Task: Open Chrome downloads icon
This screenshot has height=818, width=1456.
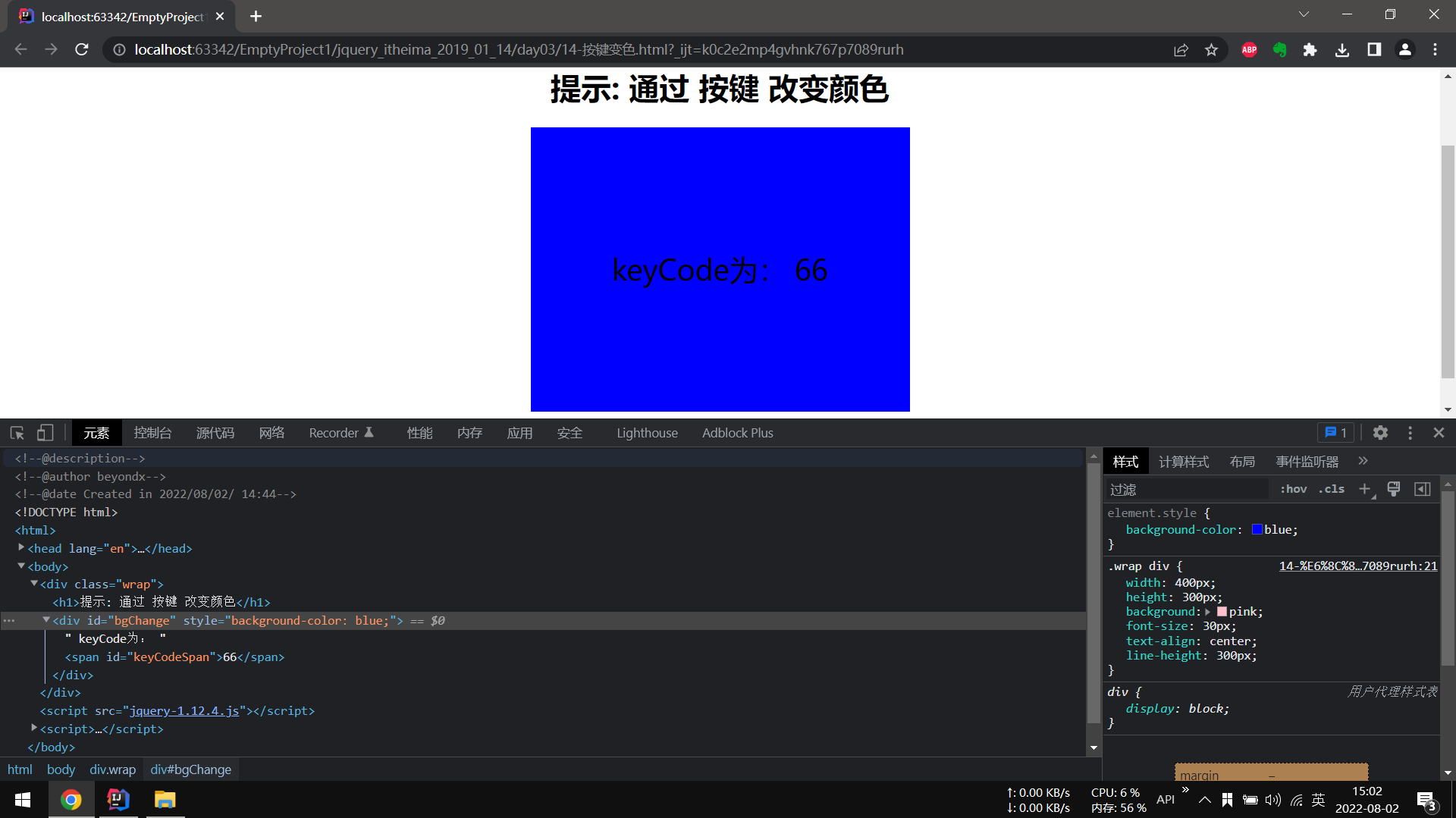Action: click(x=1342, y=49)
